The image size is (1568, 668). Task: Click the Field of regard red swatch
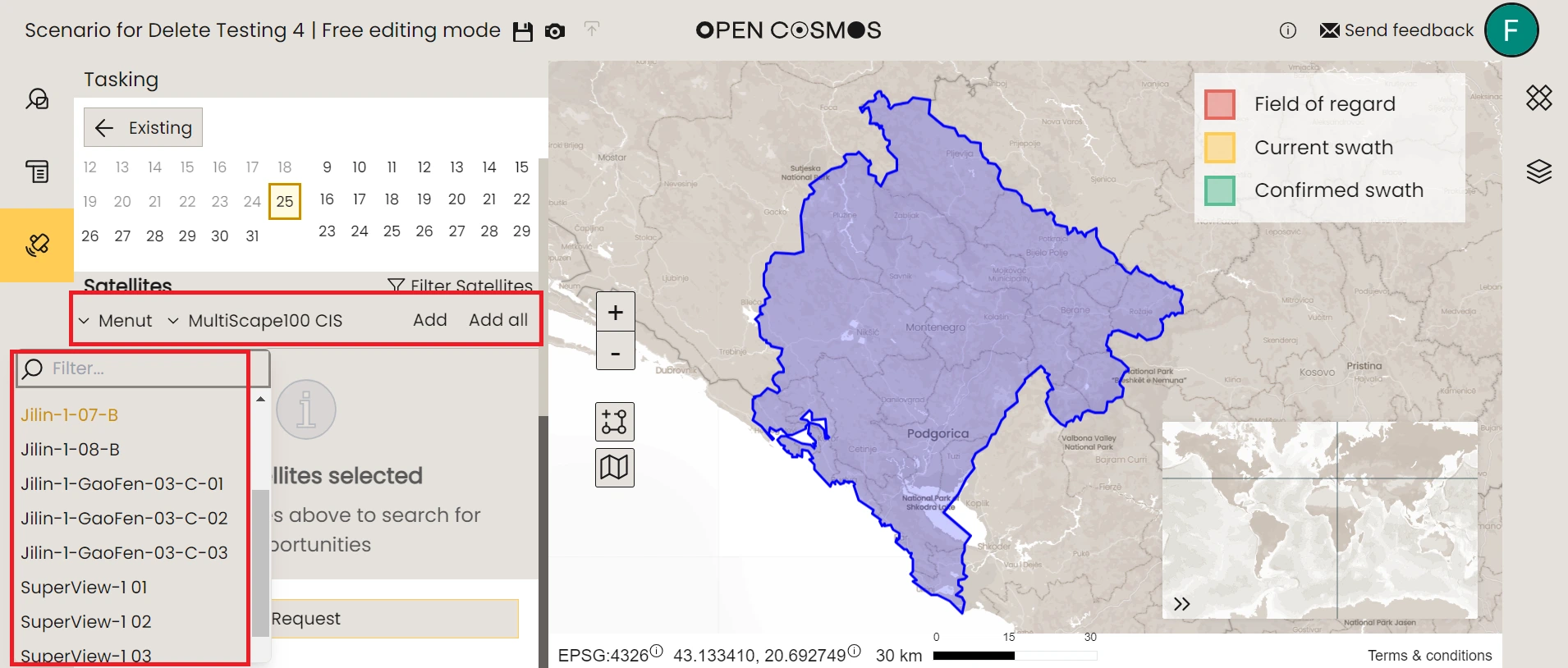(1219, 104)
